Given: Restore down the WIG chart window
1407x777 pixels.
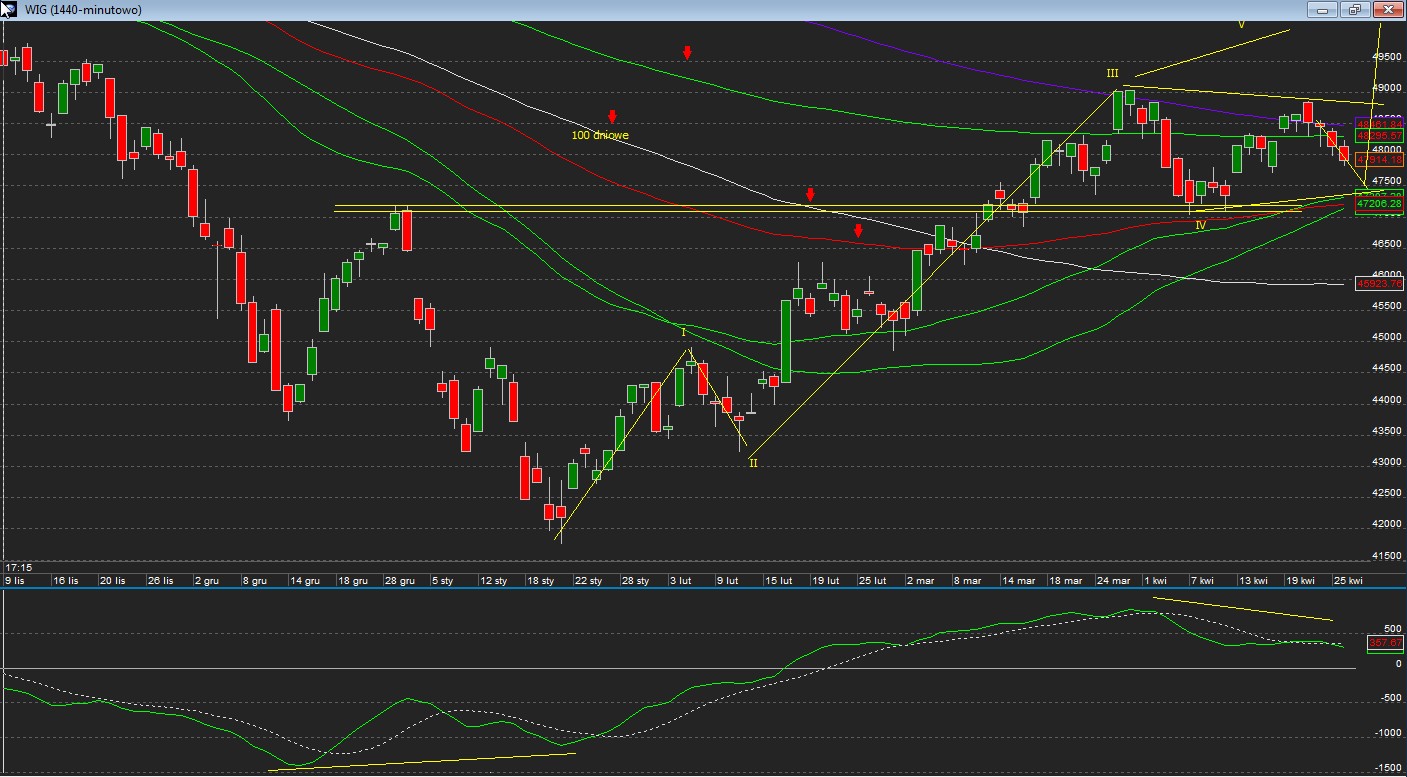Looking at the screenshot, I should click(1355, 9).
